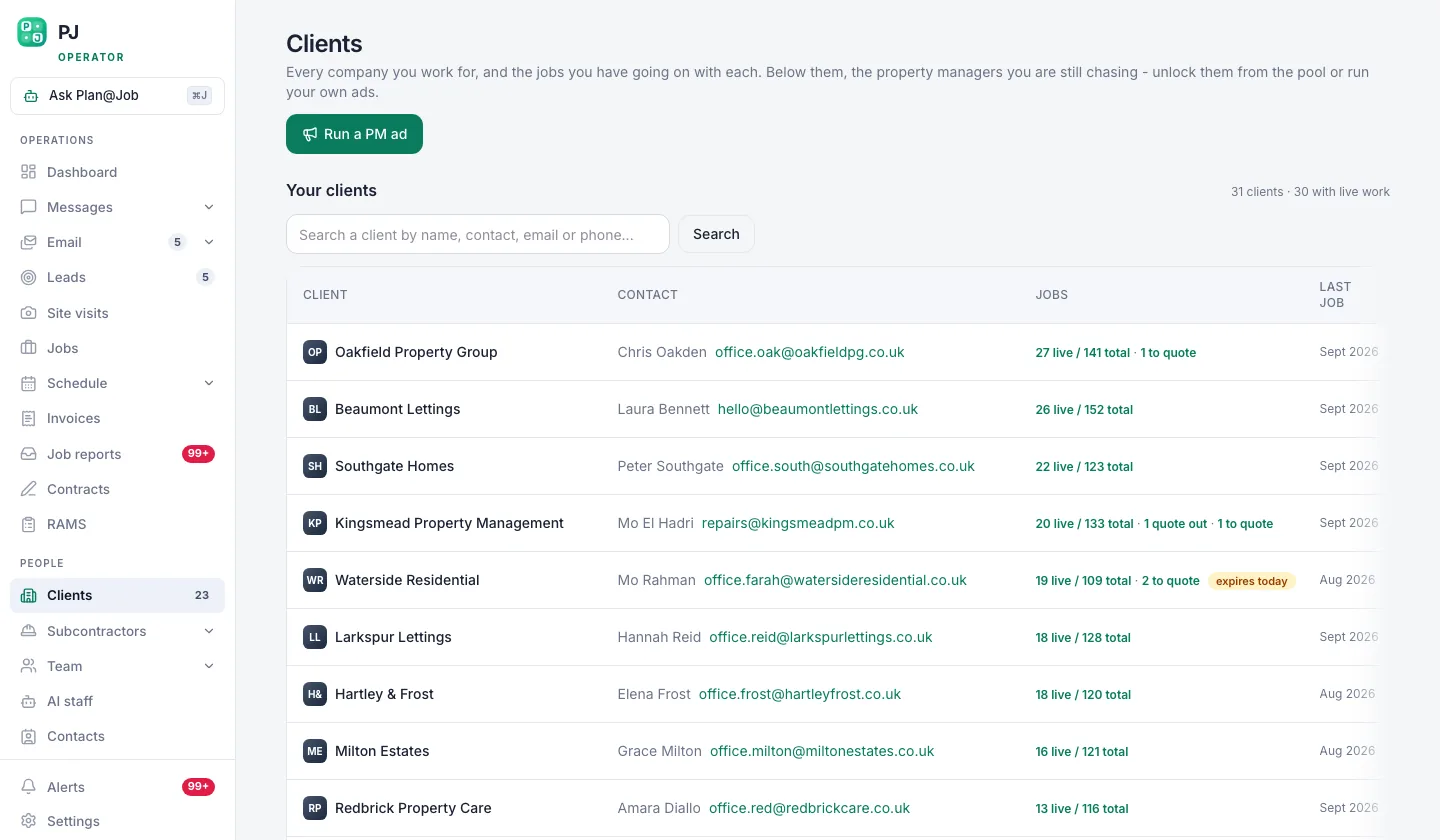Image resolution: width=1440 pixels, height=840 pixels.
Task: Click the Schedule calendar icon
Action: (x=28, y=383)
